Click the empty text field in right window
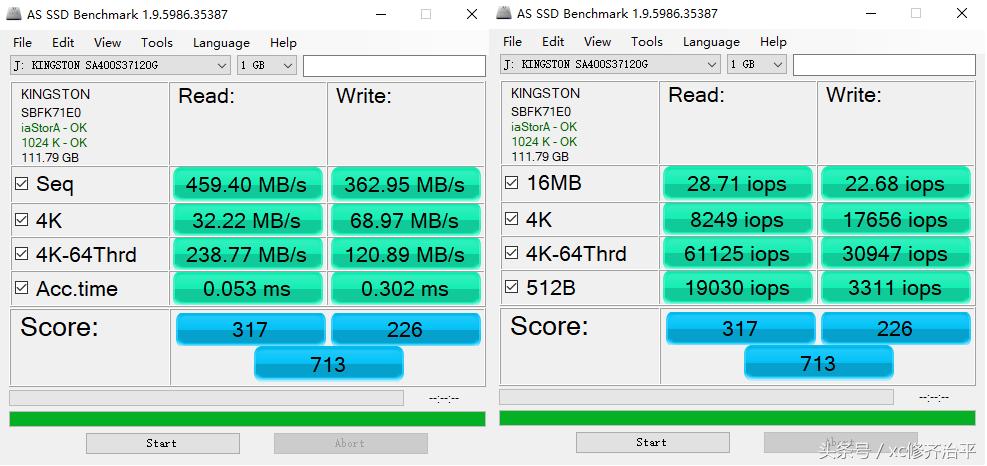The image size is (987, 466). click(x=883, y=64)
